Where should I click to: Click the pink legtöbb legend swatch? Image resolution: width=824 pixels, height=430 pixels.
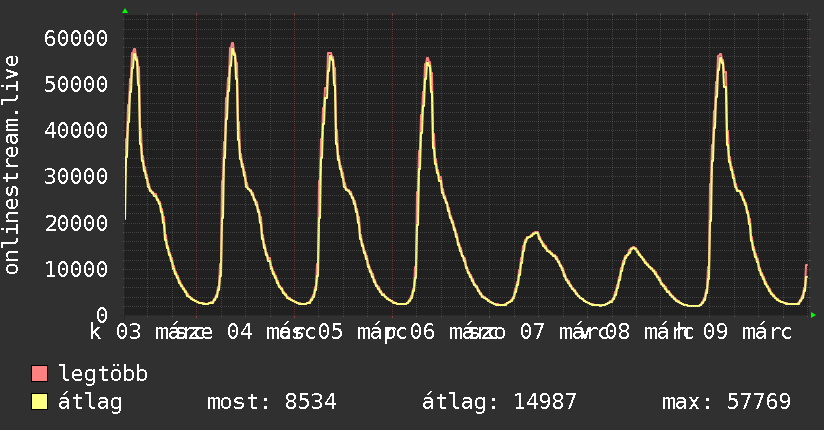click(39, 374)
